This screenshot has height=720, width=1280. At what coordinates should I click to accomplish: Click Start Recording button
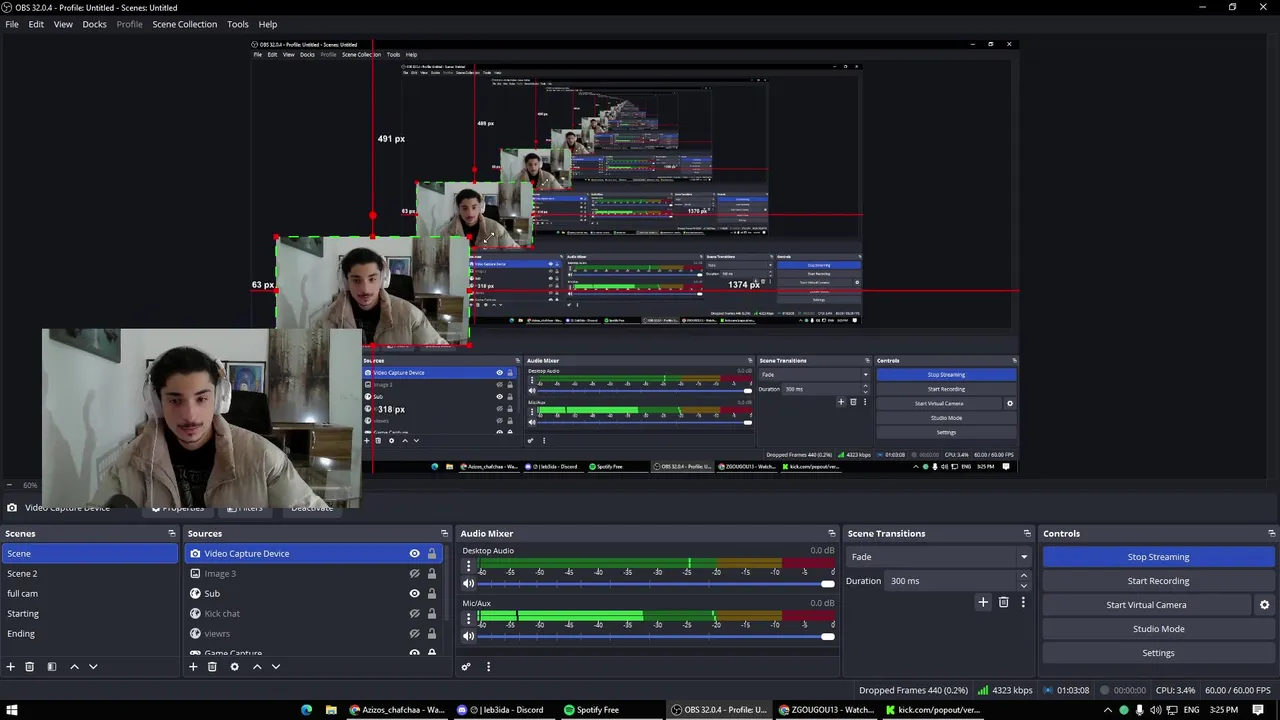pos(1158,581)
